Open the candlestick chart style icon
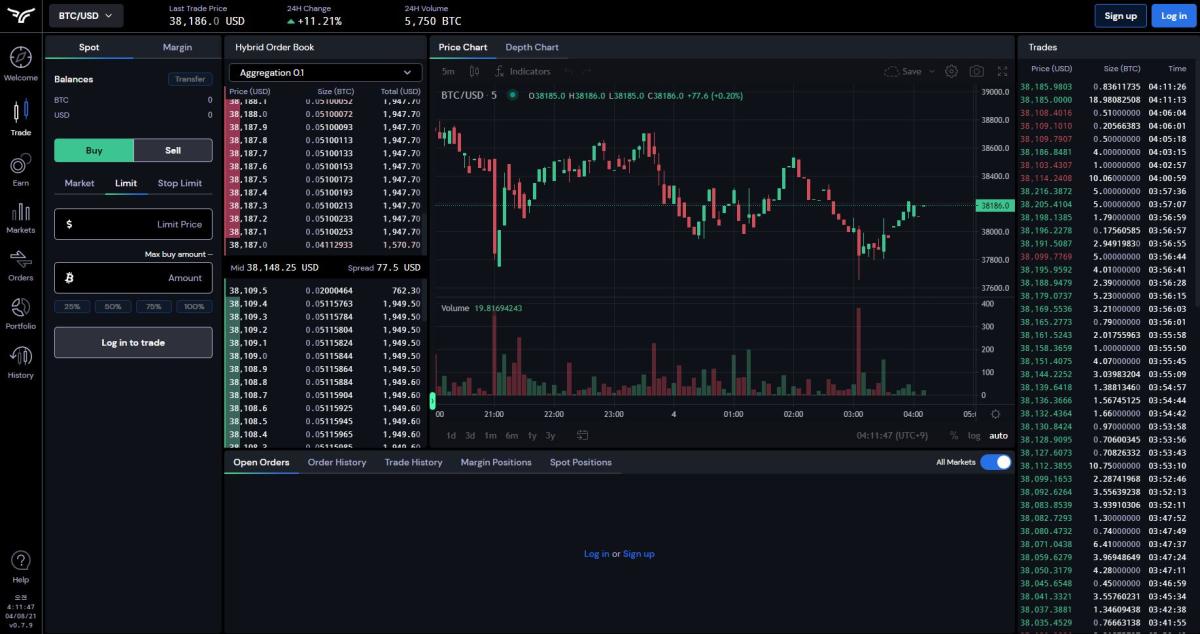The height and width of the screenshot is (634, 1200). 475,72
